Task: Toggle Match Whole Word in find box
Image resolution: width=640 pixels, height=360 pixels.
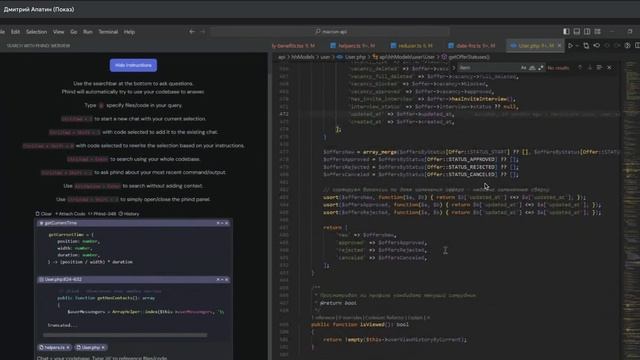Action: [532, 68]
